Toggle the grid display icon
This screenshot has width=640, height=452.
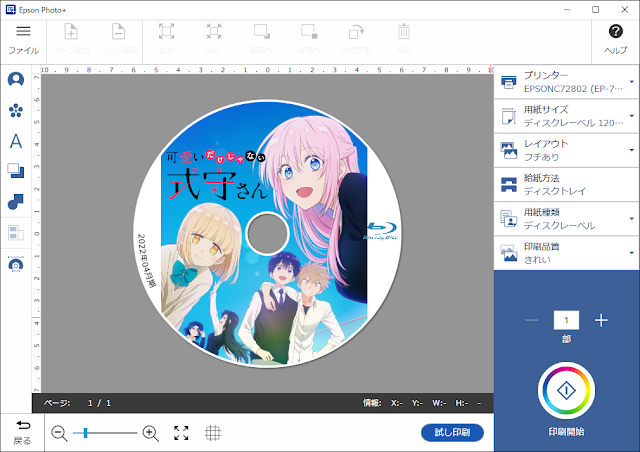[x=213, y=433]
